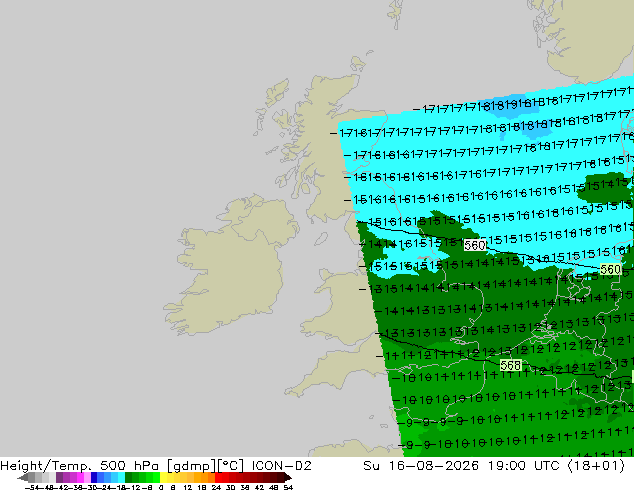Click the '560' contour label near the right edge

[x=611, y=269]
